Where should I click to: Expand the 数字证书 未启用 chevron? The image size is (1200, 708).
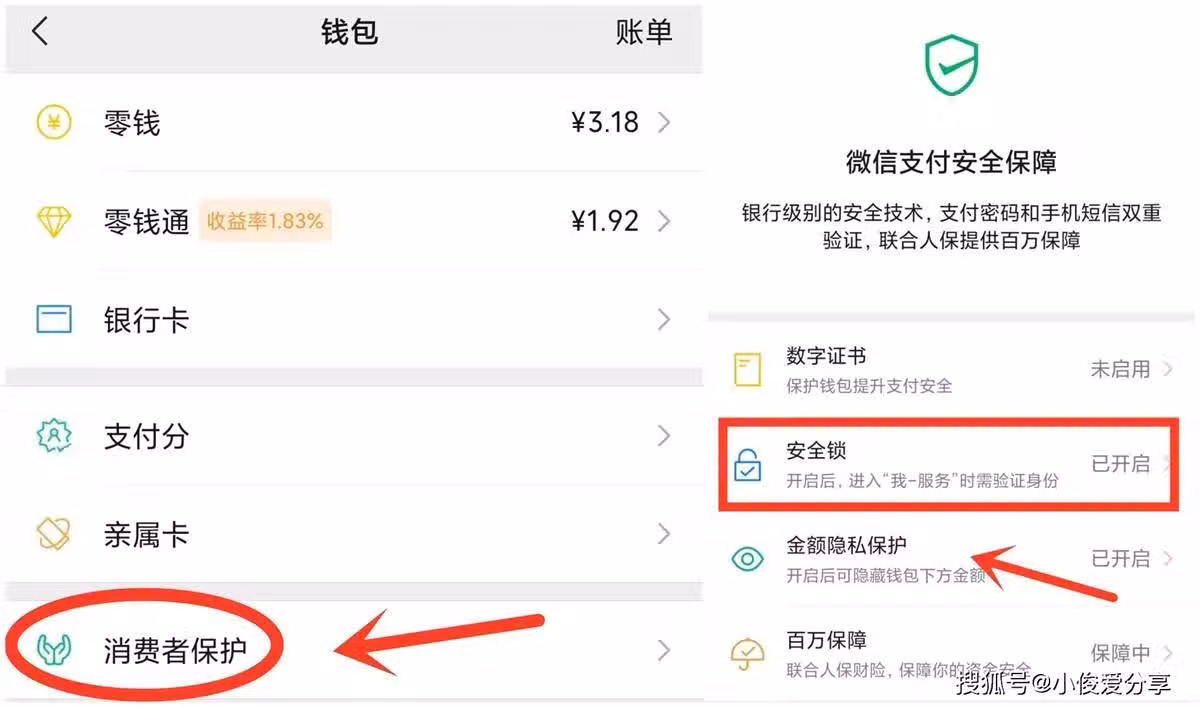pos(1168,369)
